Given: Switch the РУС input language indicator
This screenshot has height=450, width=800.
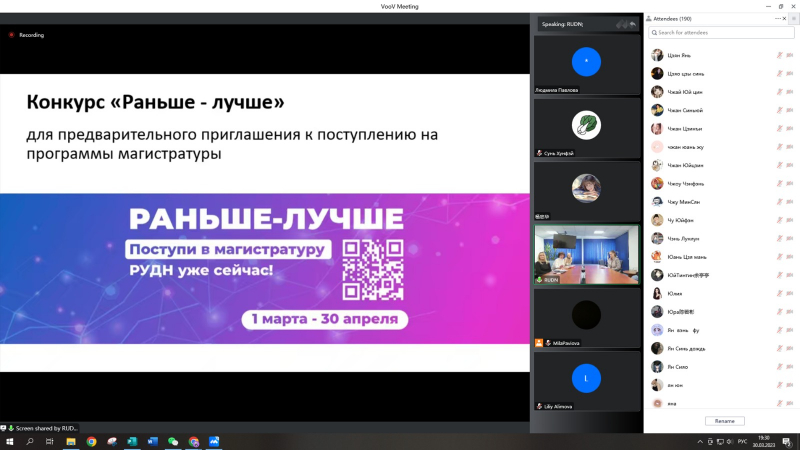Looking at the screenshot, I should pyautogui.click(x=741, y=441).
